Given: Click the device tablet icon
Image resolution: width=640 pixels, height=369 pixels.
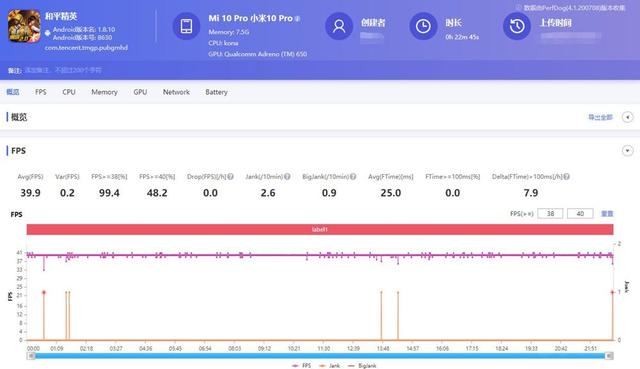Looking at the screenshot, I should click(186, 26).
